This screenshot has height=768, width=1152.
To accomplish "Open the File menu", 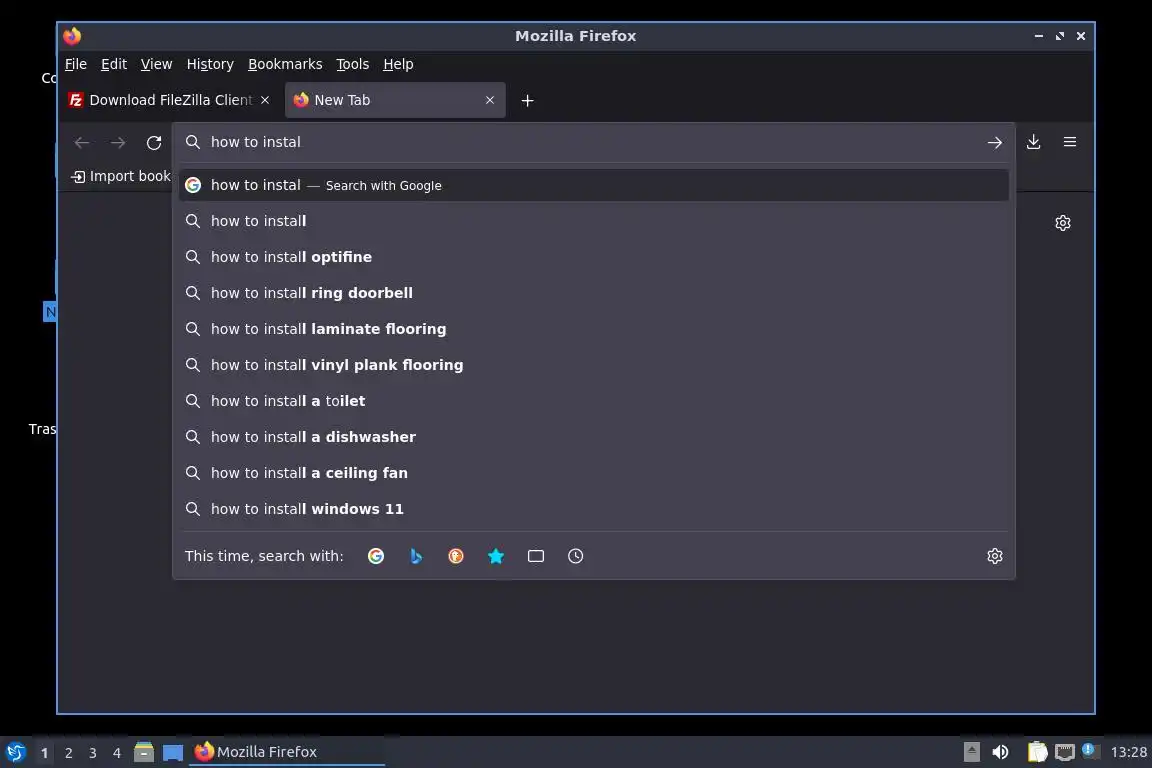I will (76, 64).
